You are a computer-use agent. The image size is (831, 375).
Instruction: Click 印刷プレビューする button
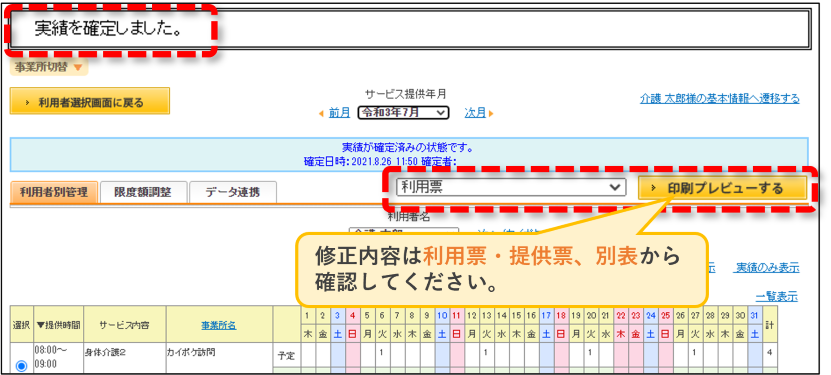pos(722,189)
